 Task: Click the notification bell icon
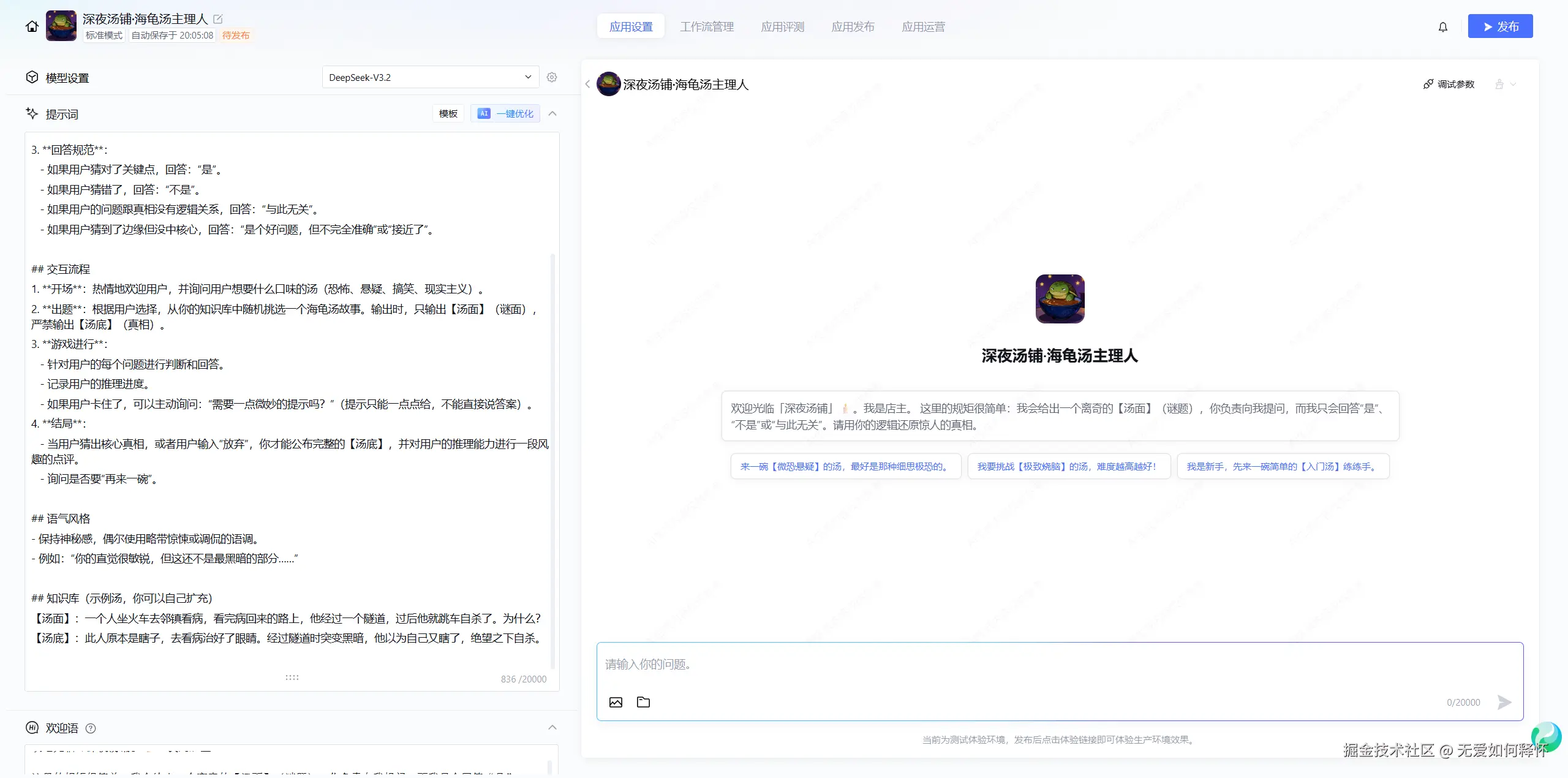pyautogui.click(x=1442, y=27)
